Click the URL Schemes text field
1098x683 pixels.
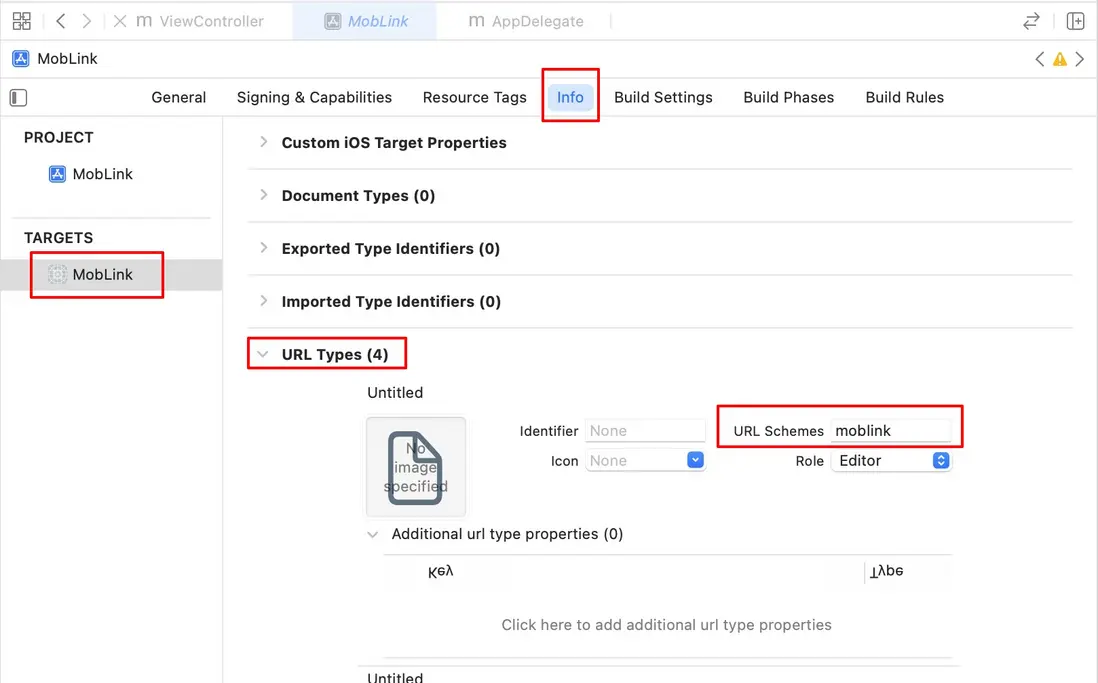coord(890,431)
